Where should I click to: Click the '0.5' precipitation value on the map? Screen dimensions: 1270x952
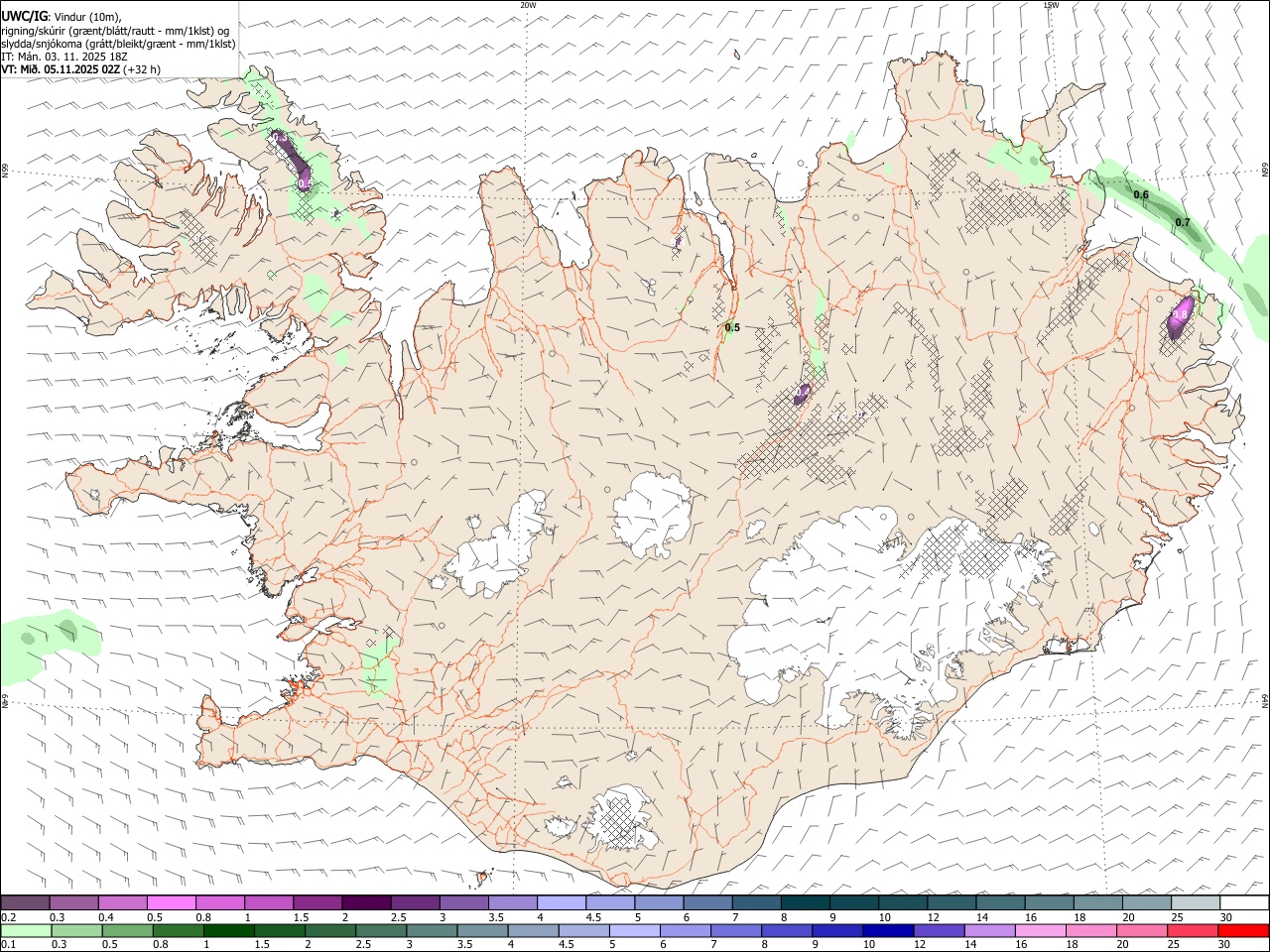(x=733, y=327)
